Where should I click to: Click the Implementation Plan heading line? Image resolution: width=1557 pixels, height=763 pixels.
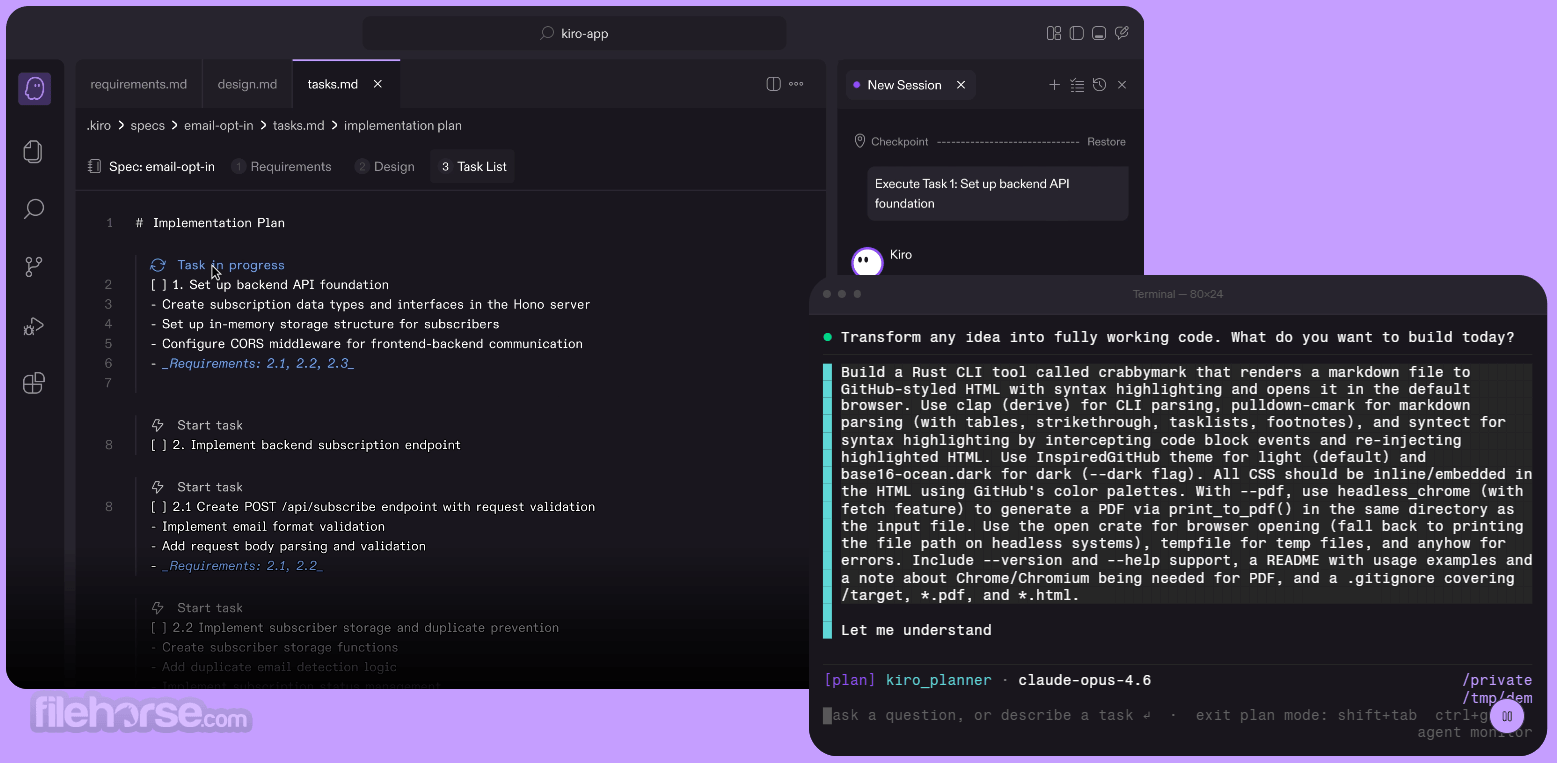(211, 223)
